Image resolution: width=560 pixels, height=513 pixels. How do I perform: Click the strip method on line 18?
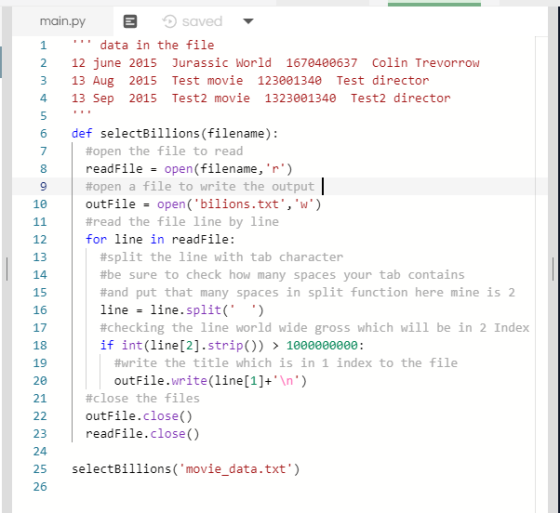tap(225, 345)
